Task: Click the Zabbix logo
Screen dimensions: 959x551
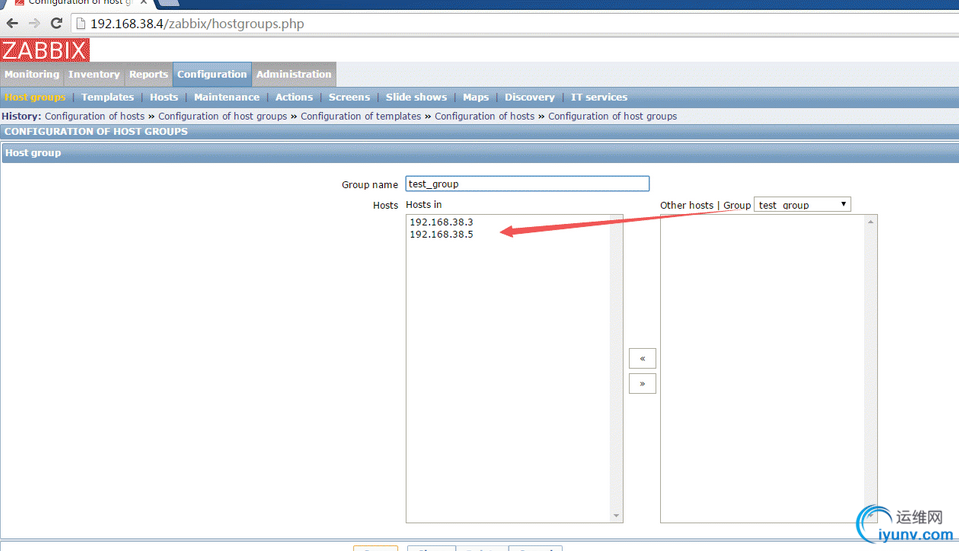Action: coord(45,50)
